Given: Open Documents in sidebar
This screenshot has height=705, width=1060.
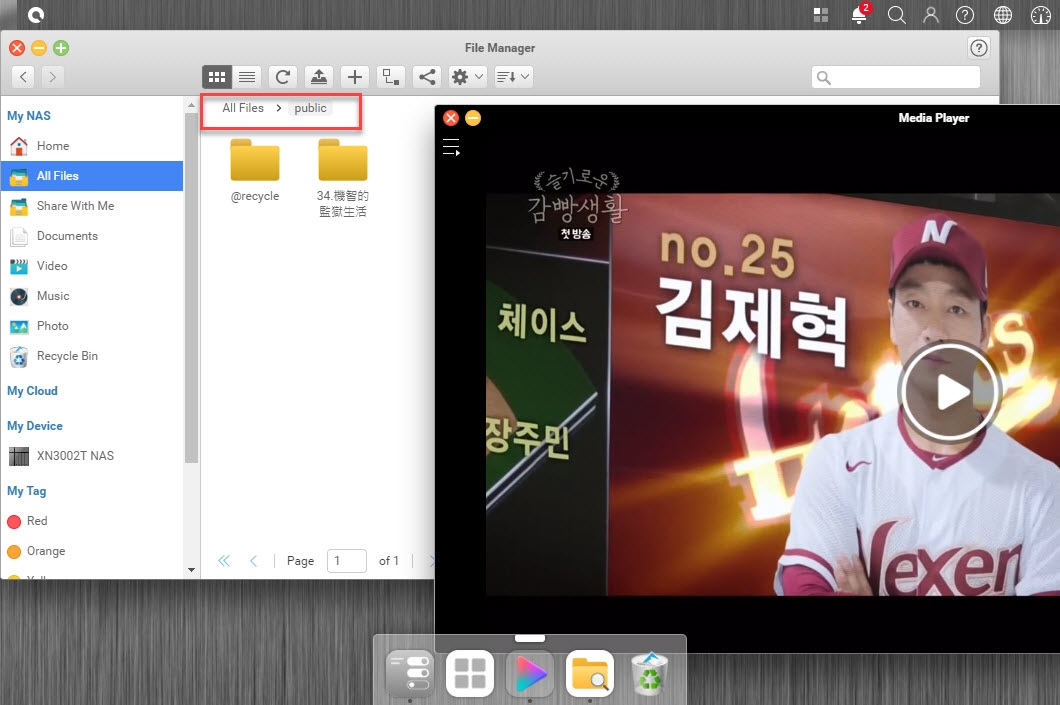Looking at the screenshot, I should (92, 236).
